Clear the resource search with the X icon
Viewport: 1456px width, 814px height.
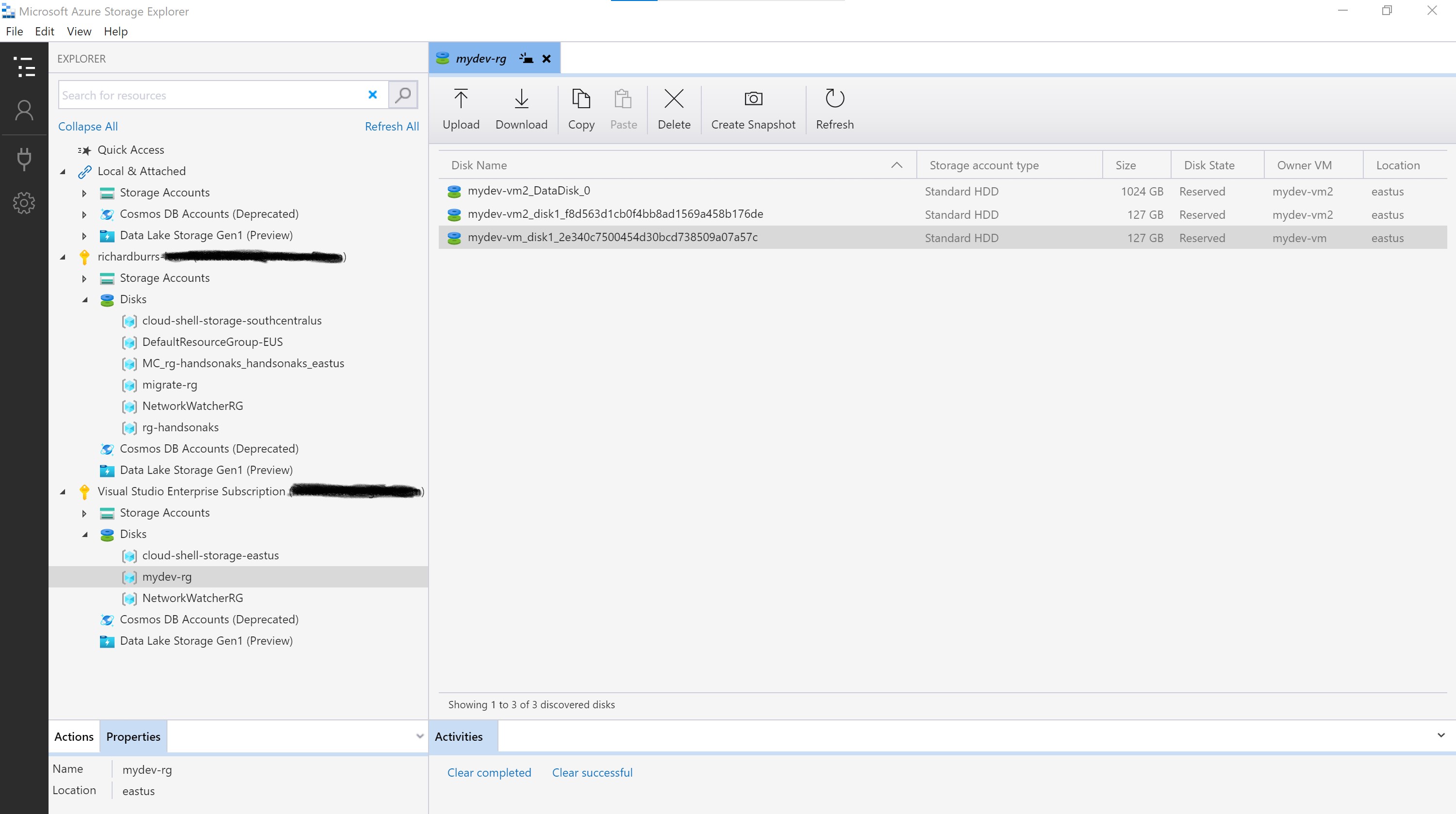pos(372,94)
